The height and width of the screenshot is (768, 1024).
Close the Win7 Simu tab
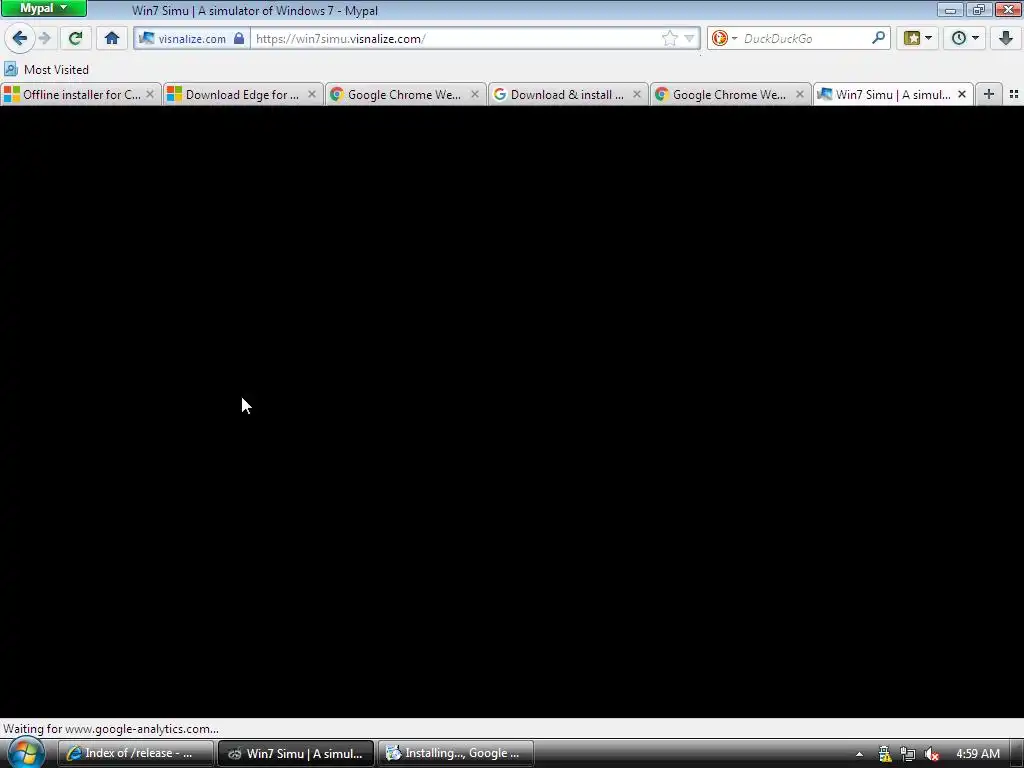[x=961, y=95]
